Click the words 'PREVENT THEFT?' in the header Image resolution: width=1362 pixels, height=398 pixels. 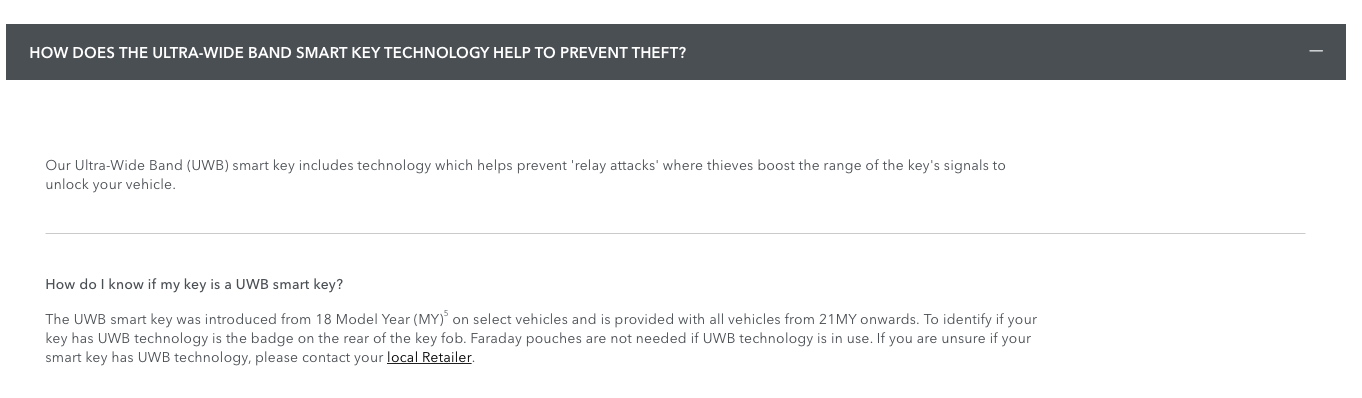[x=623, y=52]
